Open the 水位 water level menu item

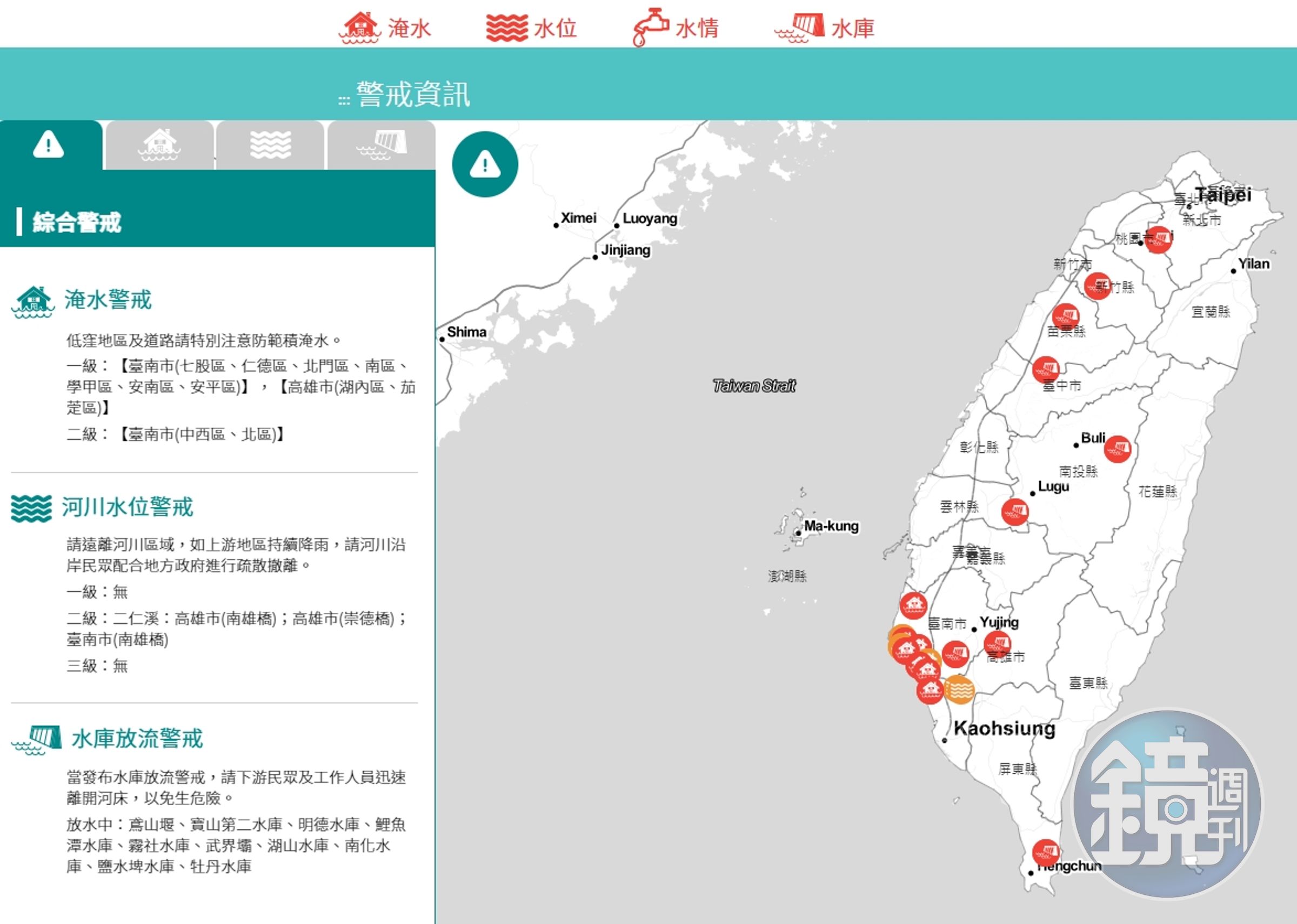click(x=531, y=28)
